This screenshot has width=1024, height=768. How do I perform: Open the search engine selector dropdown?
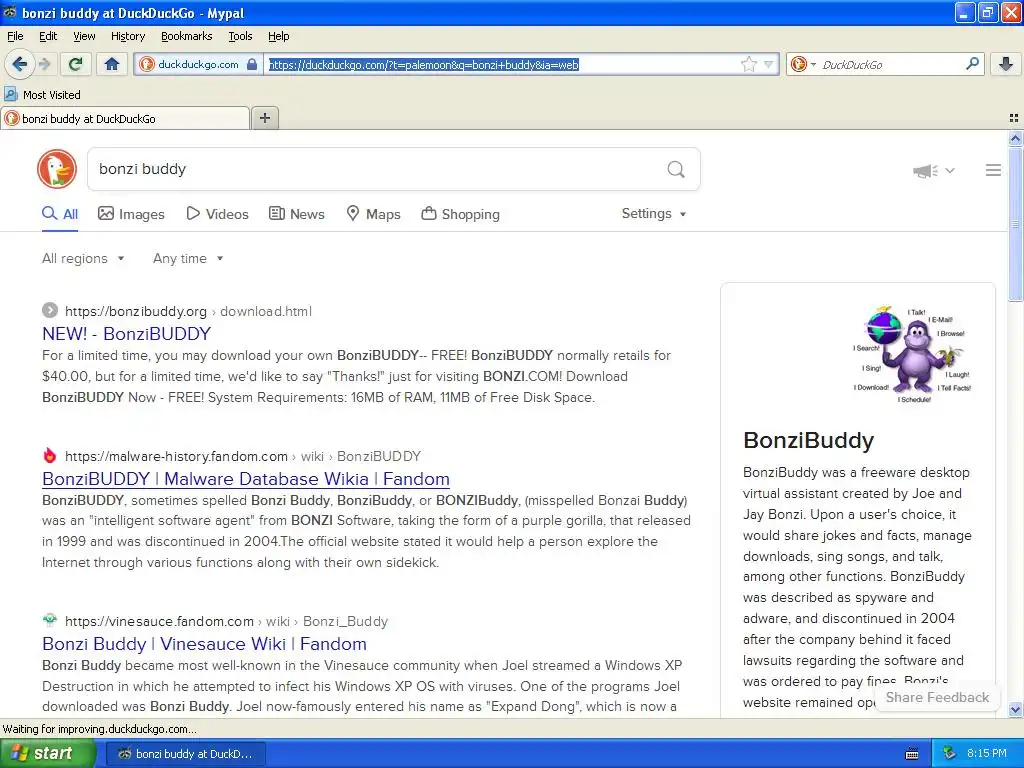click(803, 64)
